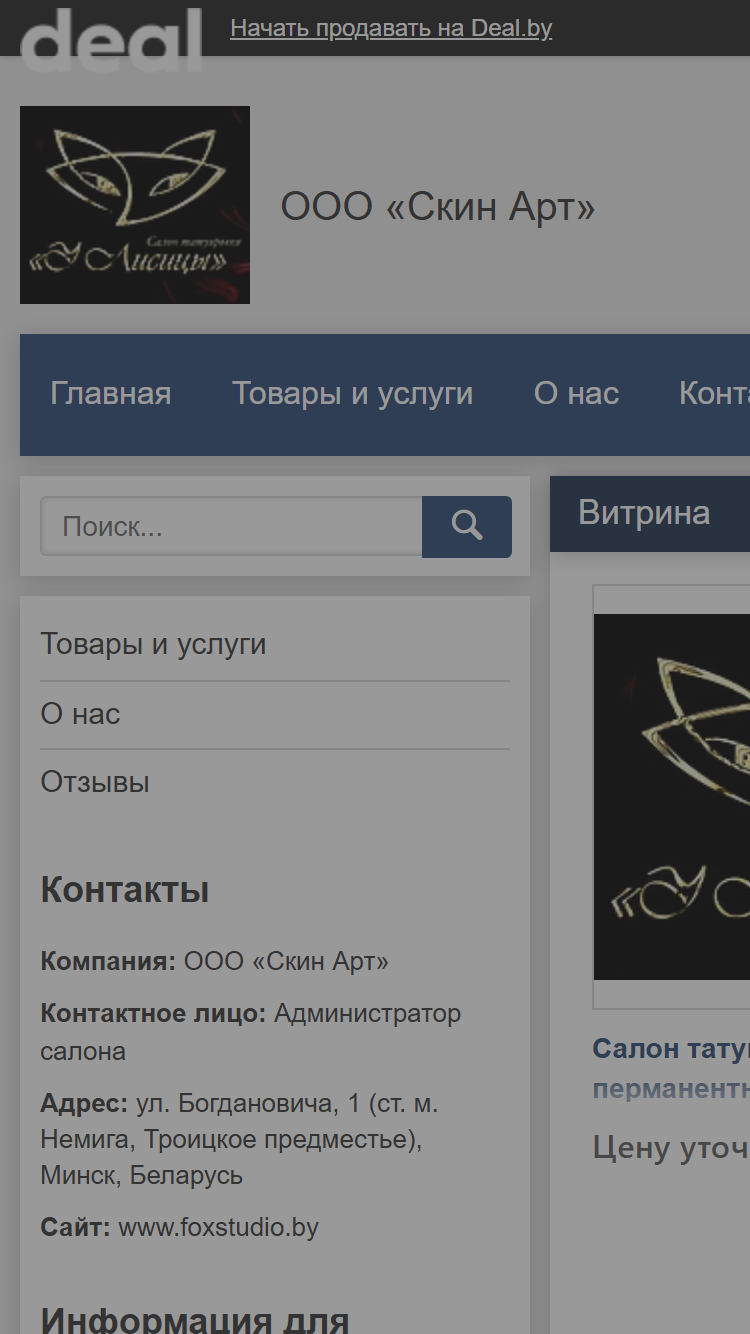Click the magnifier search button

point(467,527)
